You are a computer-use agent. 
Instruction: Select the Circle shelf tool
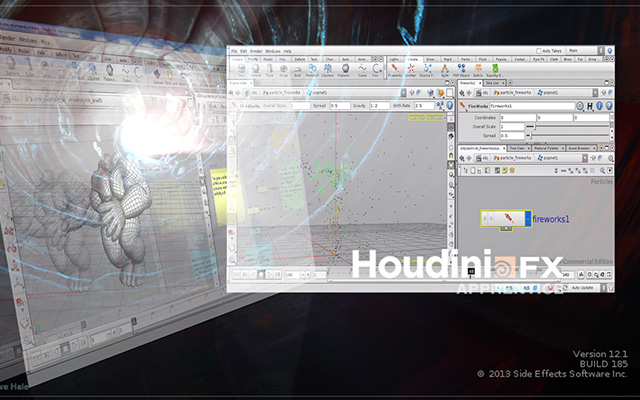point(376,70)
